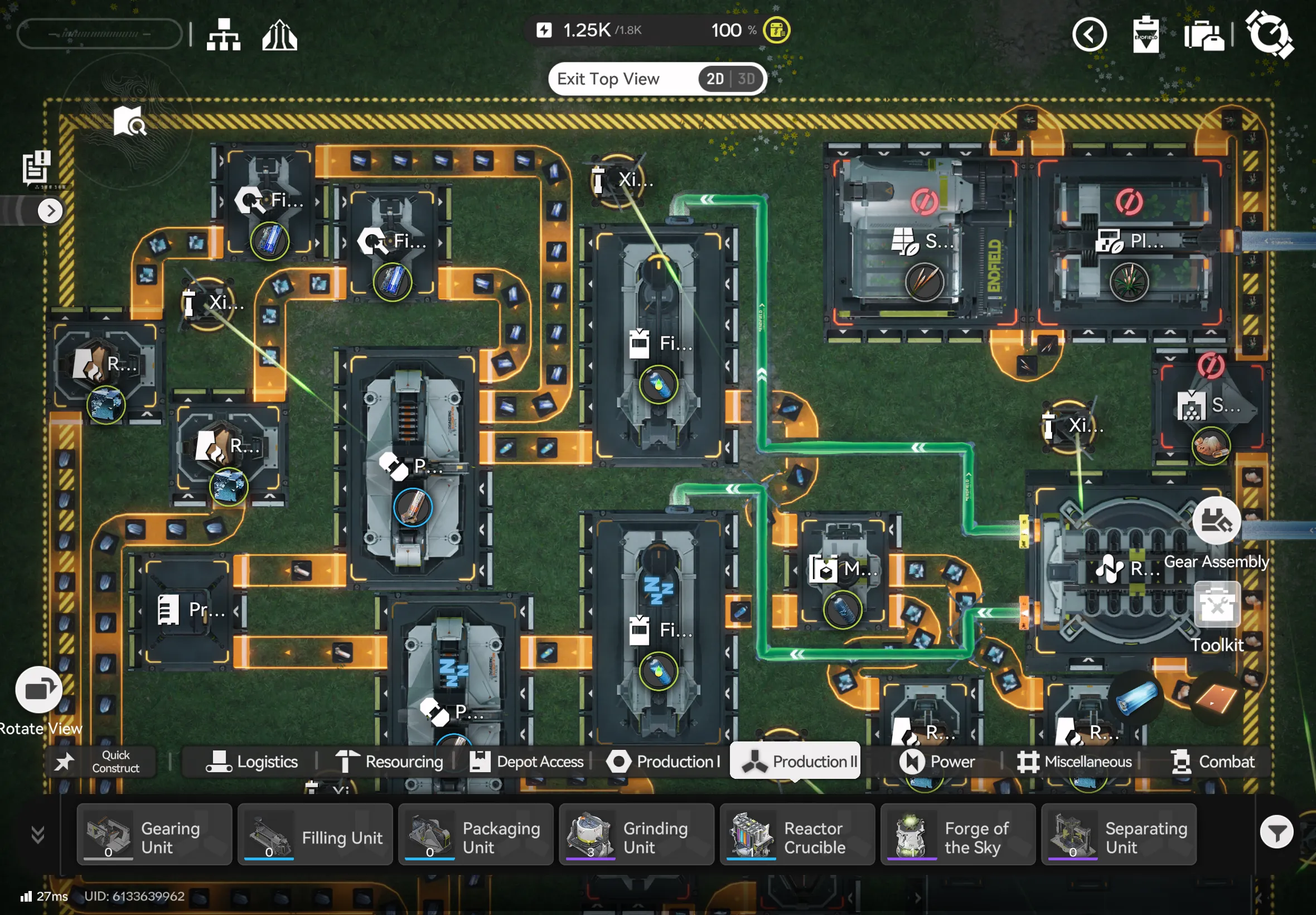
Task: Collapse the build menu with double chevron
Action: (x=38, y=835)
